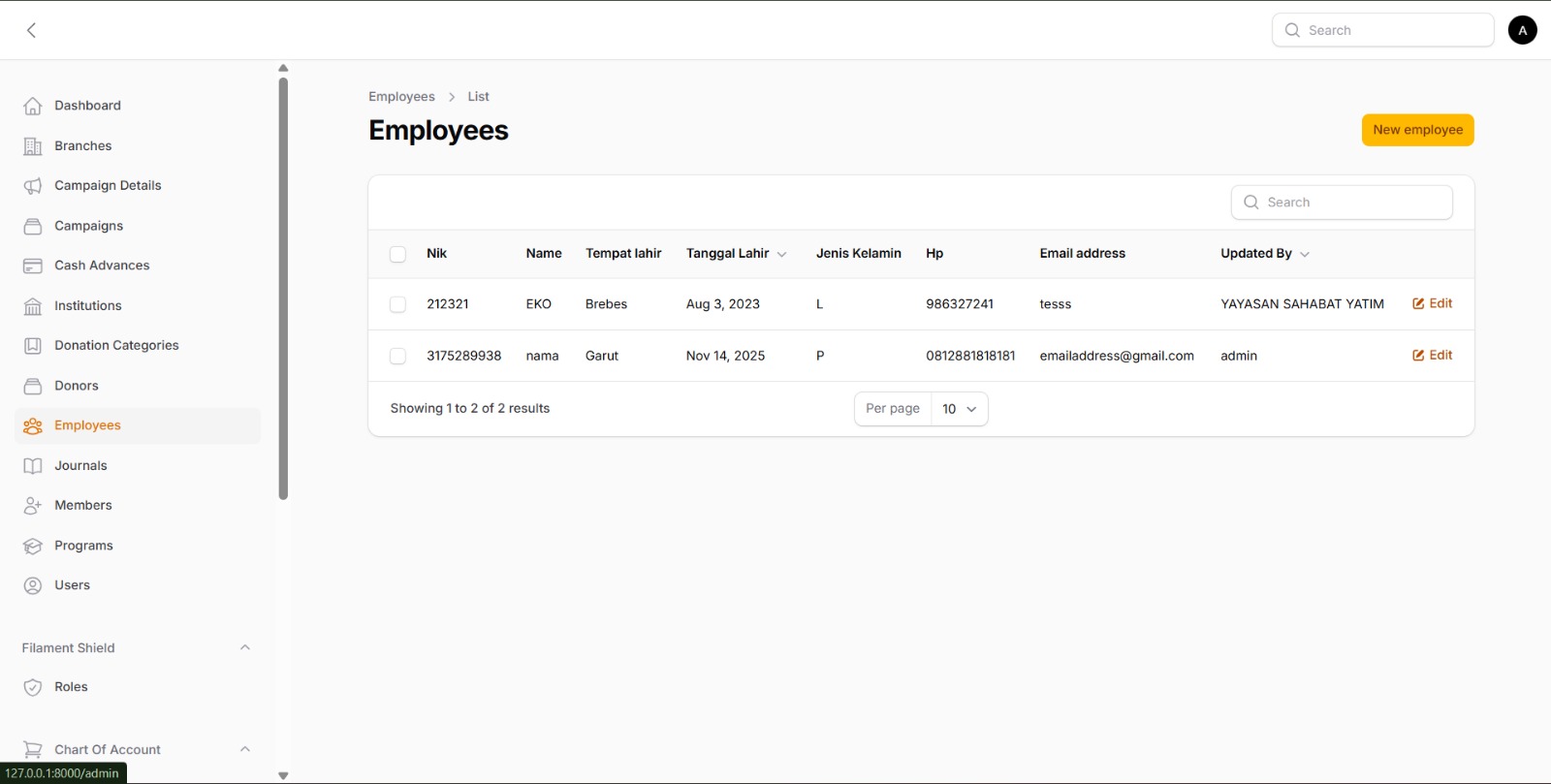Open Branches from the sidebar
Screen dimensions: 1551x784
pos(138,146)
